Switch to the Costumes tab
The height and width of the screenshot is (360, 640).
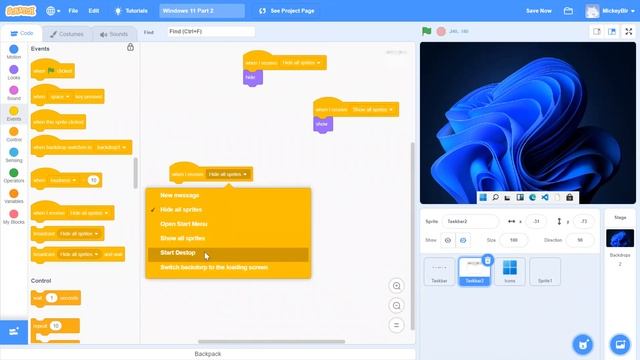(67, 34)
